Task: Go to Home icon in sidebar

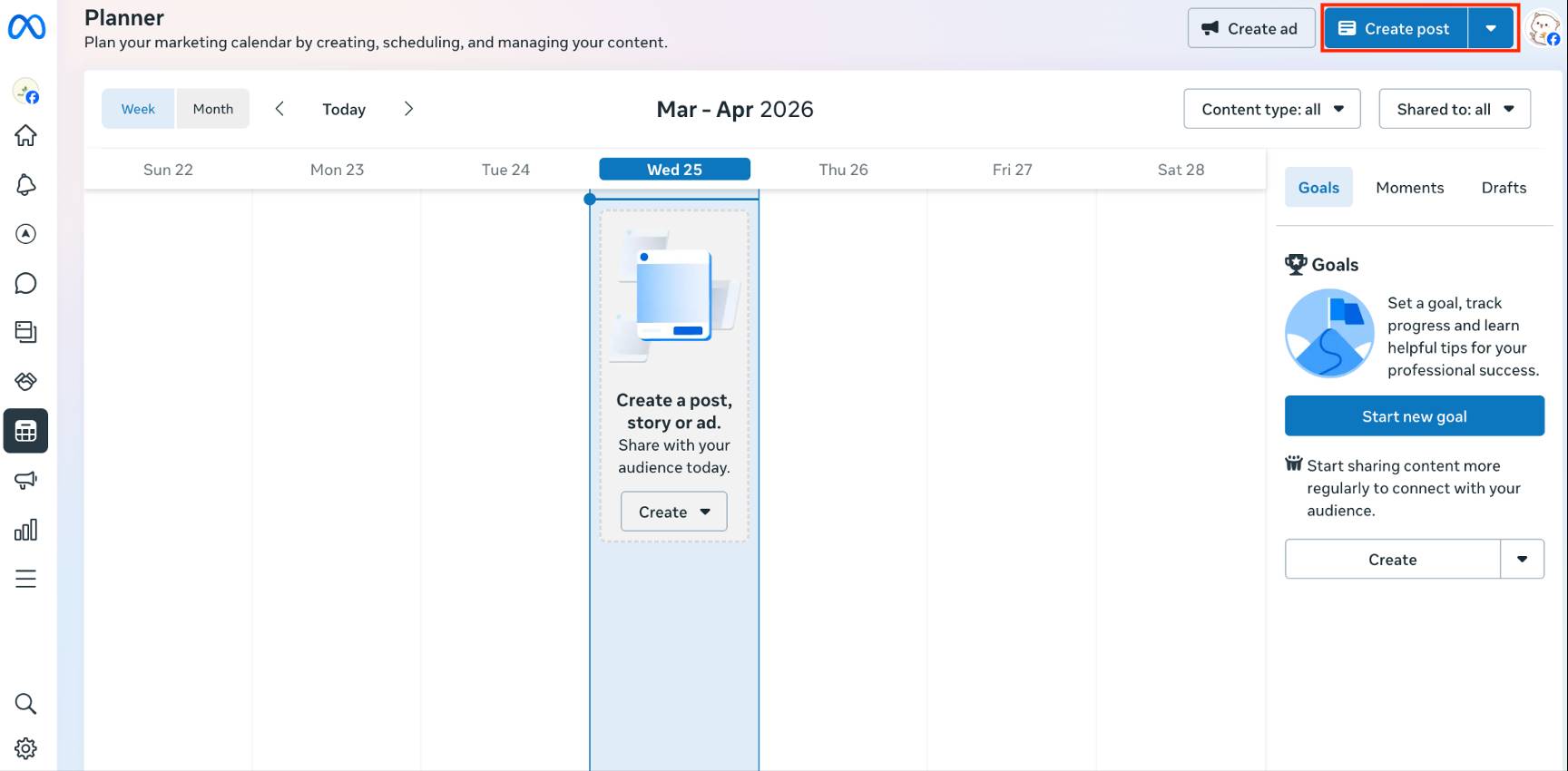Action: click(x=26, y=135)
